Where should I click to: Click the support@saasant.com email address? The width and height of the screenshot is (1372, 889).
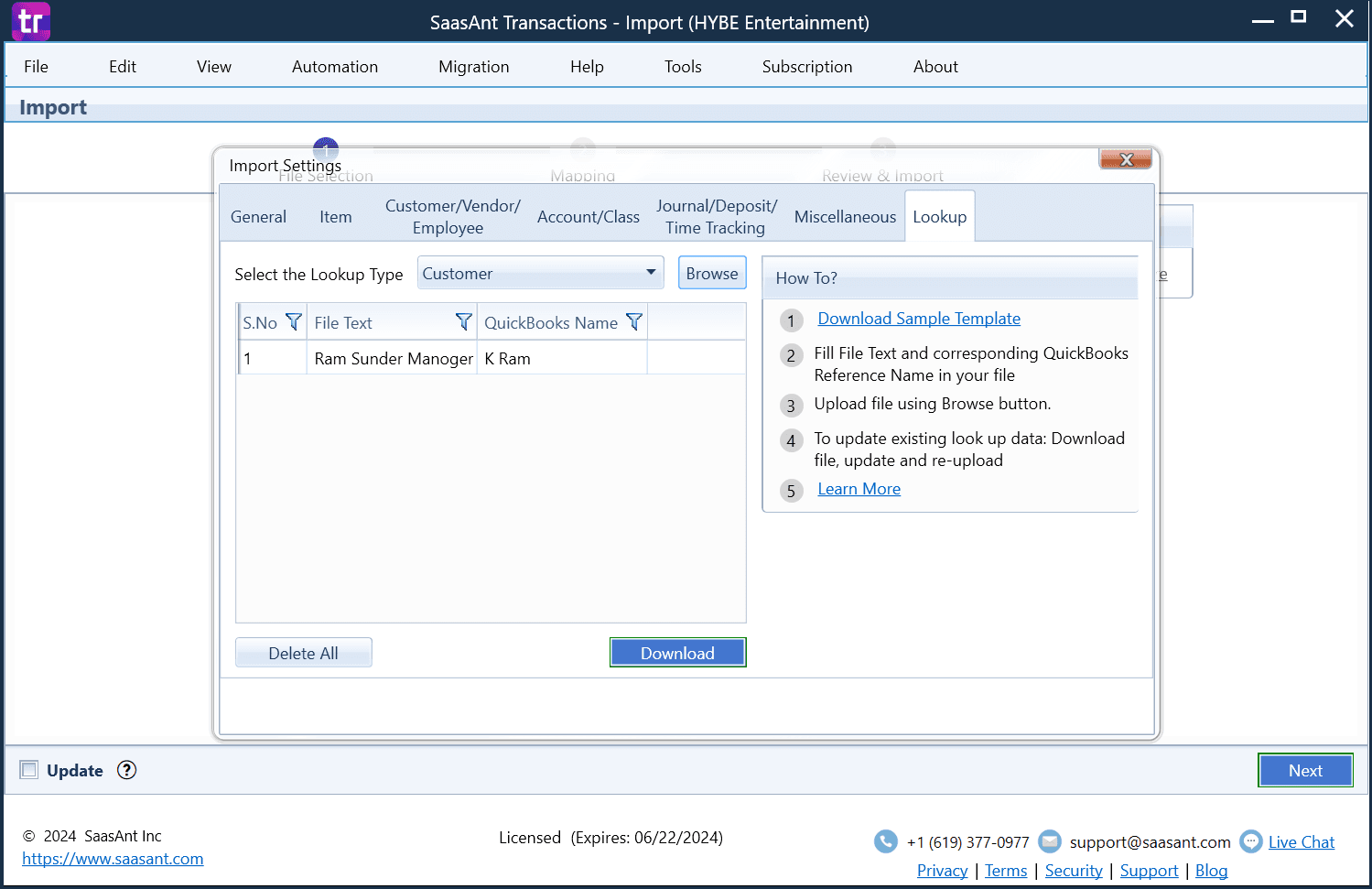[x=1151, y=842]
